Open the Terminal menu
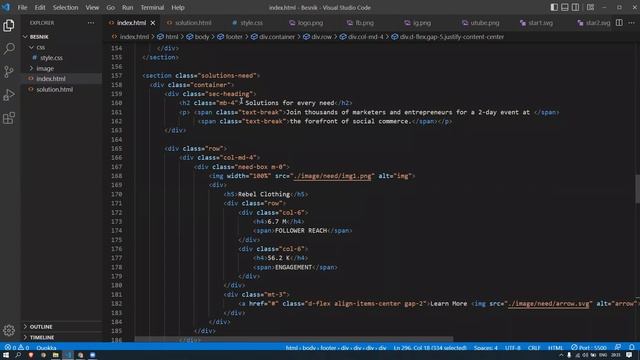 click(152, 7)
